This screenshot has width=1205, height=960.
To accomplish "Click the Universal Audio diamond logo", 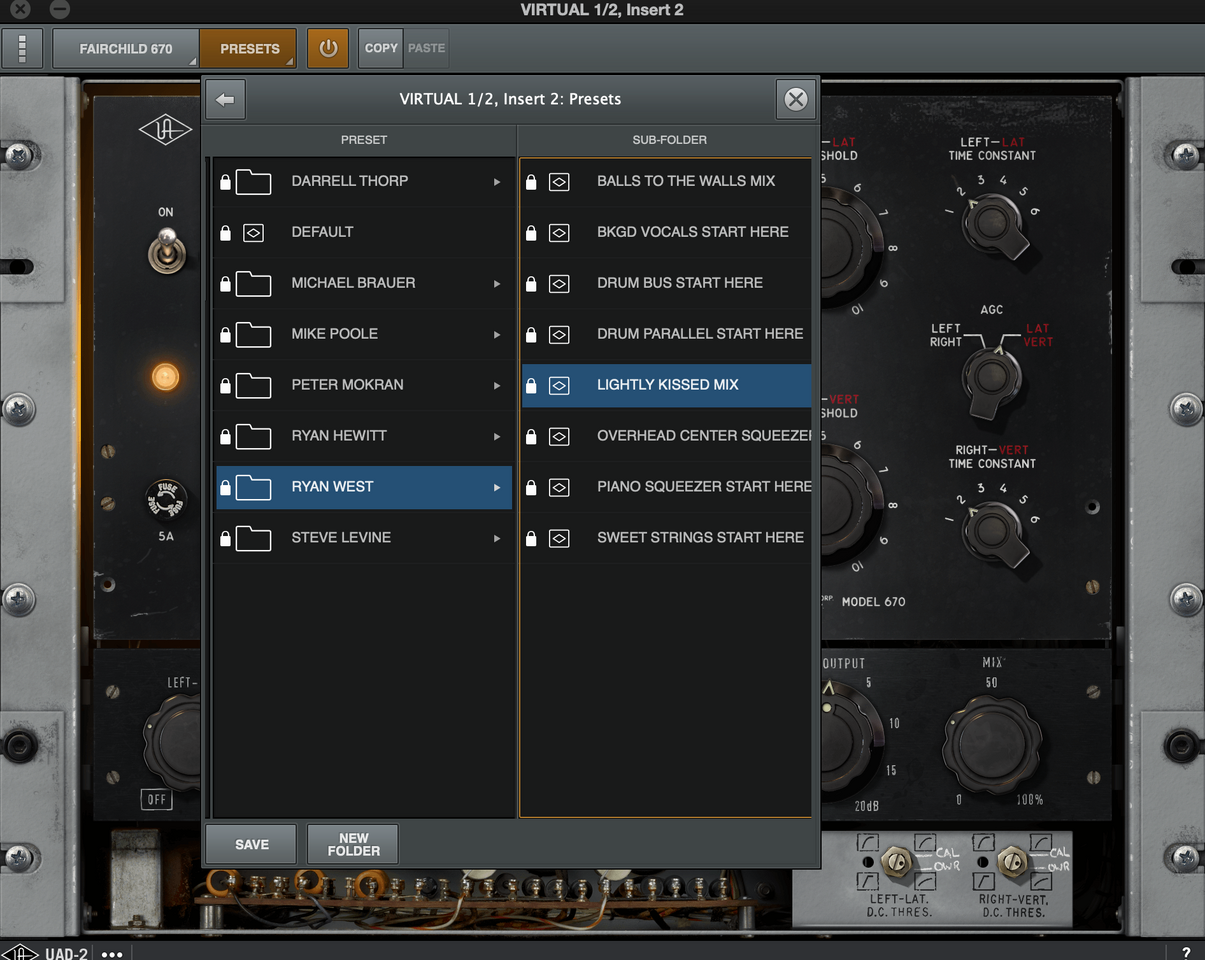I will pyautogui.click(x=165, y=131).
